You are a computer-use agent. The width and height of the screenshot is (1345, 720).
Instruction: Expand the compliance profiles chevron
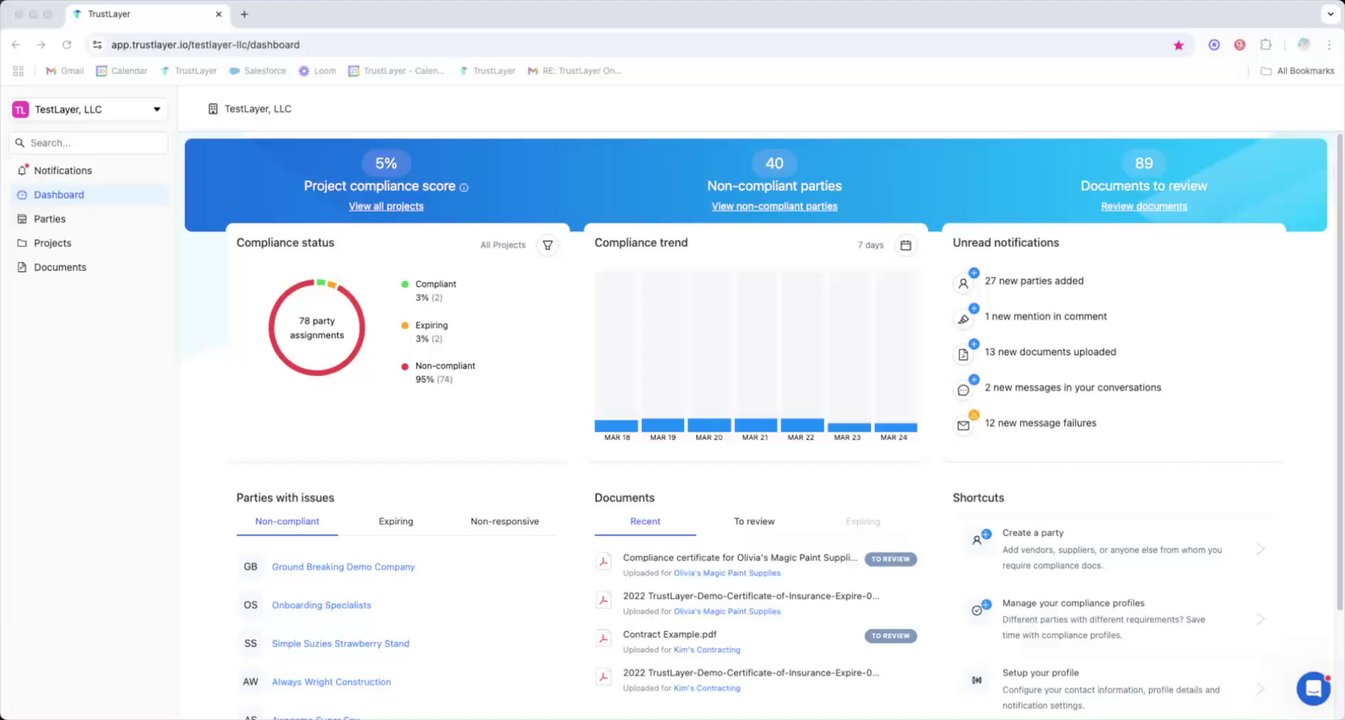[1261, 619]
